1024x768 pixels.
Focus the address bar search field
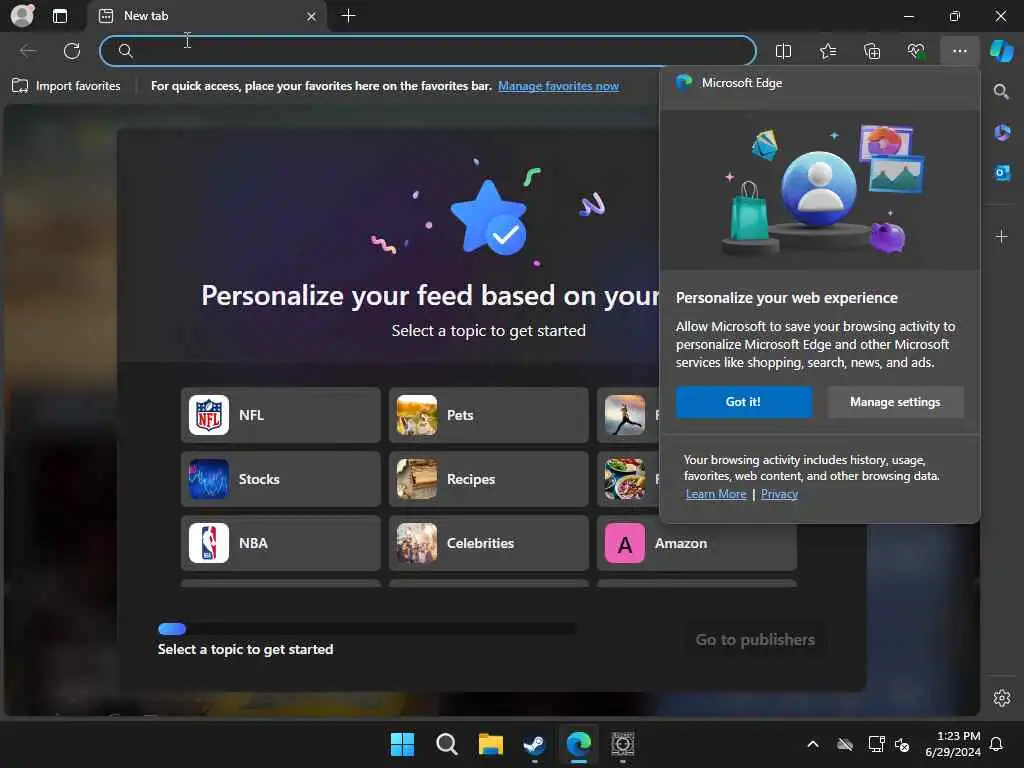coord(428,51)
